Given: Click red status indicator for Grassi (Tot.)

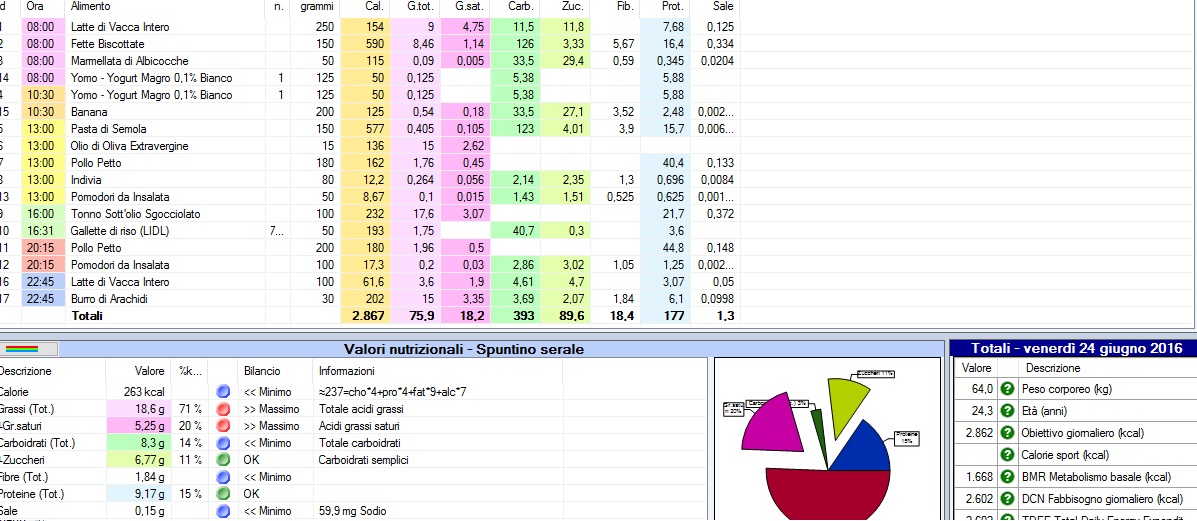Looking at the screenshot, I should tap(223, 409).
